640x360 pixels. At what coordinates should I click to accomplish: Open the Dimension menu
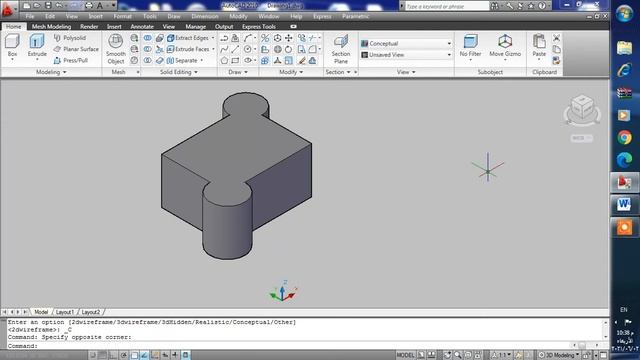(205, 16)
